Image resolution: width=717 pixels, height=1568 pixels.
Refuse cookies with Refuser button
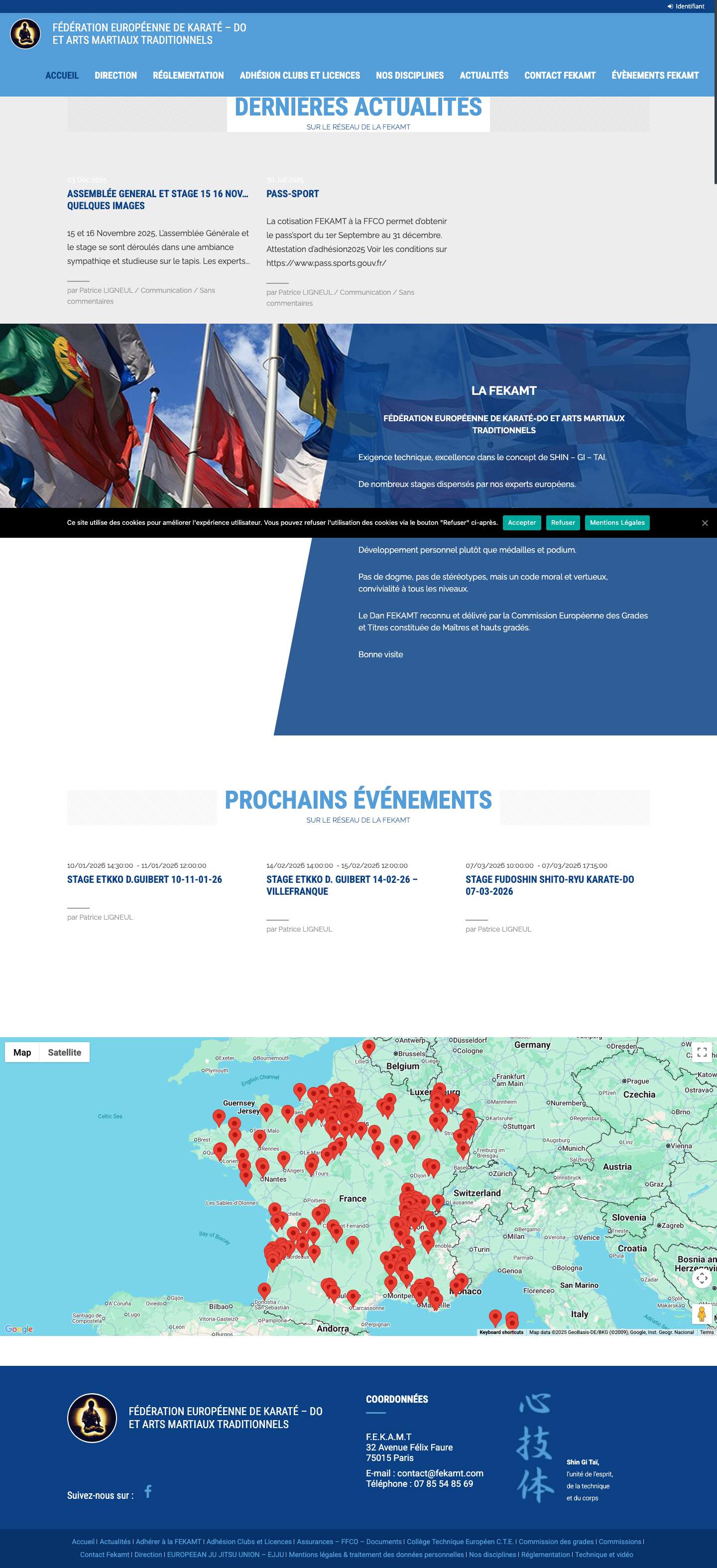(563, 523)
